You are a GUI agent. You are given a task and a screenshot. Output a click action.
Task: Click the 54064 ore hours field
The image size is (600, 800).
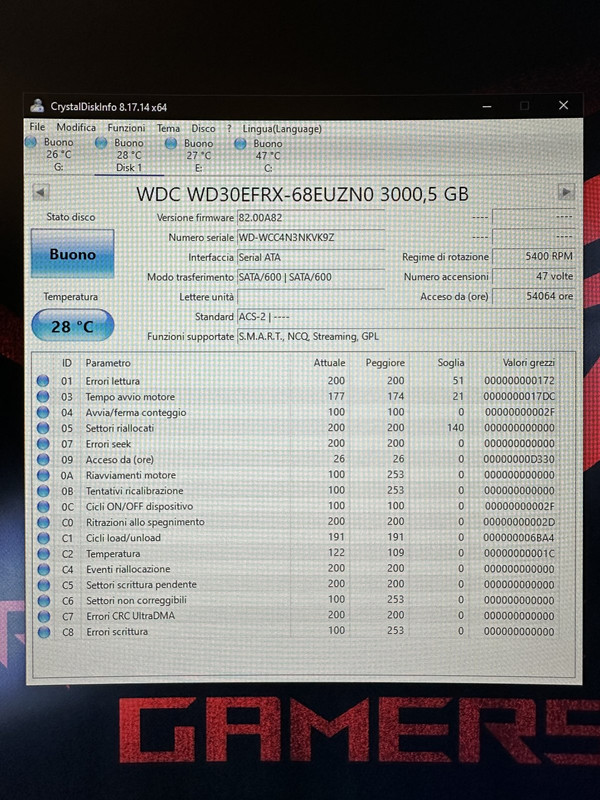[x=534, y=296]
